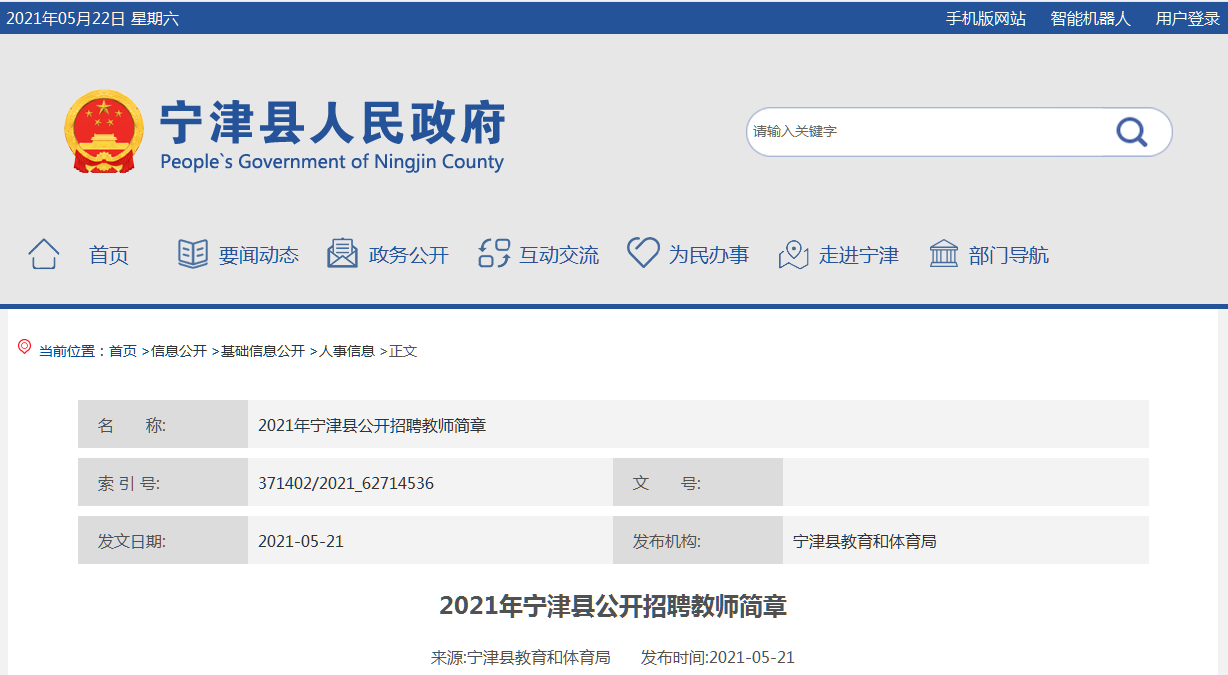Click 宁津县教育和体育局 in the info table
1228x675 pixels.
(x=865, y=542)
